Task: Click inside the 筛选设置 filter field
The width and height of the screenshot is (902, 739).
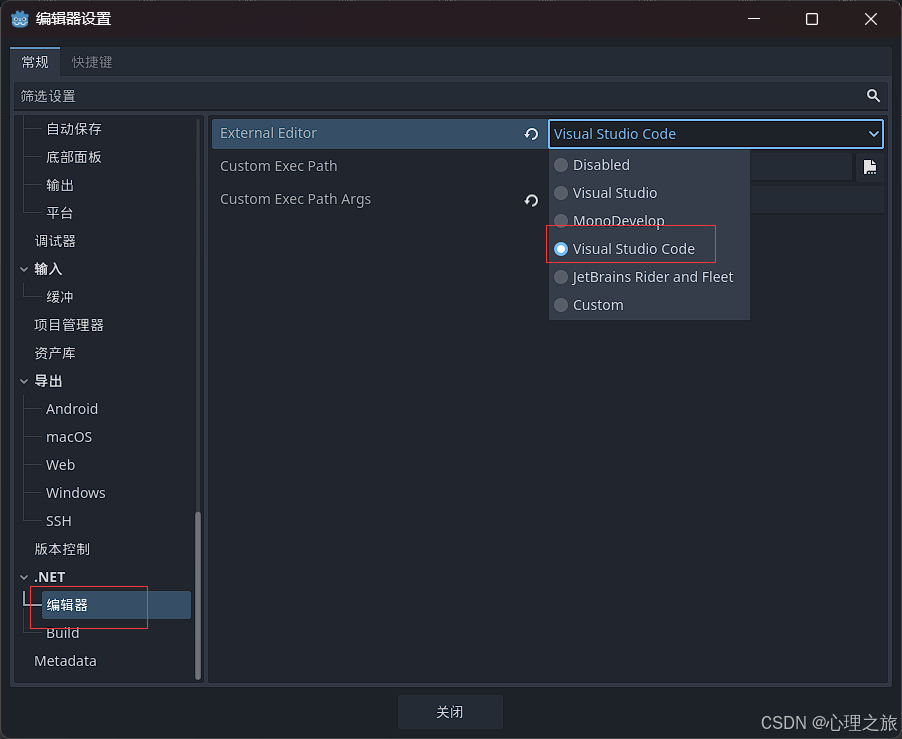Action: 400,96
